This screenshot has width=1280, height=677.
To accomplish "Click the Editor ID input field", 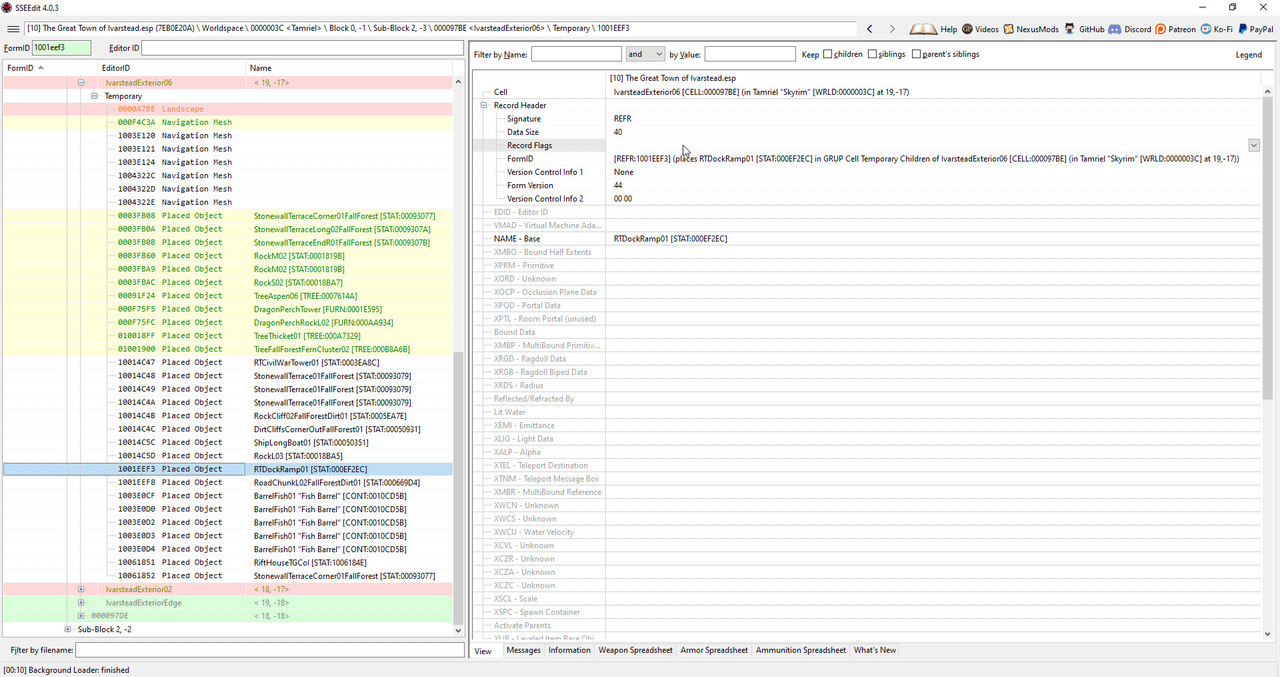I will (x=304, y=47).
